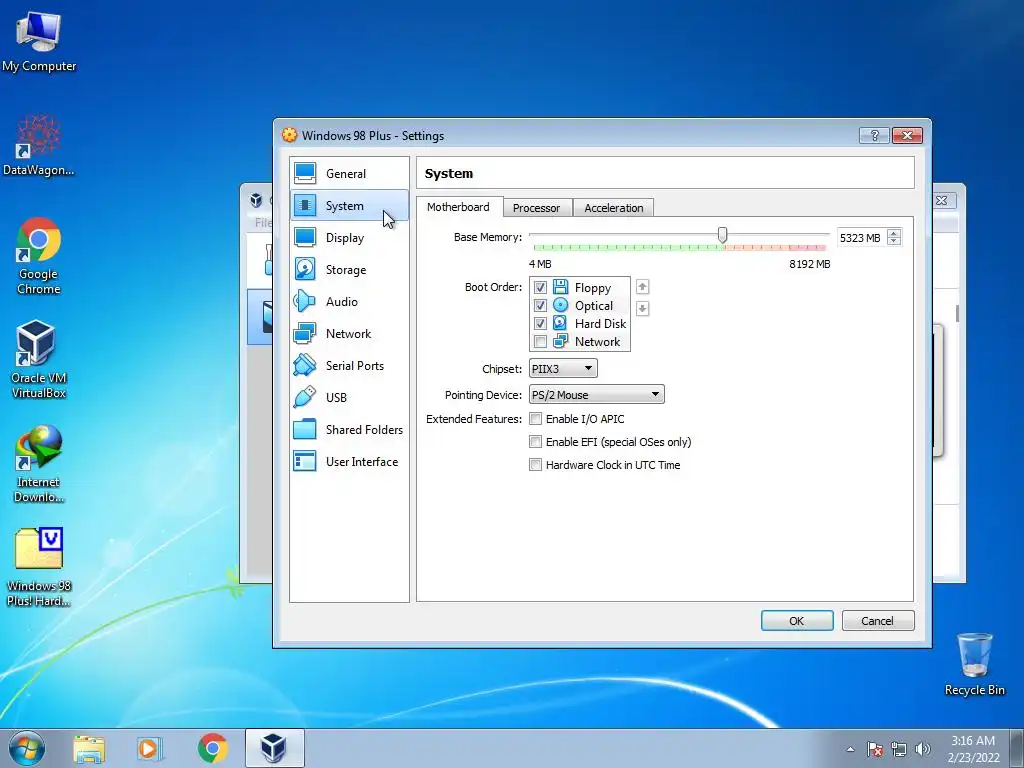The height and width of the screenshot is (768, 1024).
Task: Click the settings dialog help button
Action: coord(874,135)
